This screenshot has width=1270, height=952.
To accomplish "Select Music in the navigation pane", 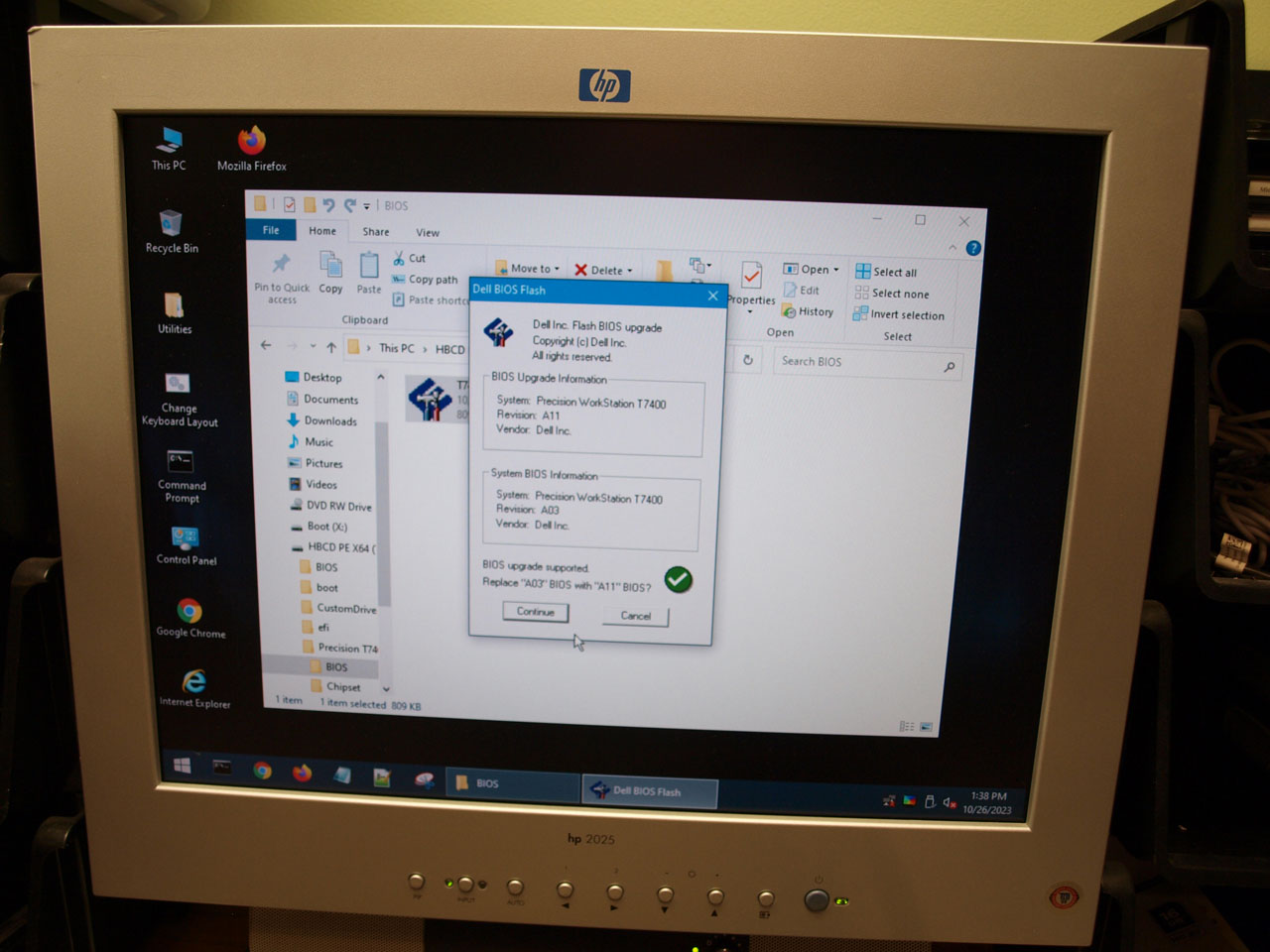I will (x=311, y=441).
